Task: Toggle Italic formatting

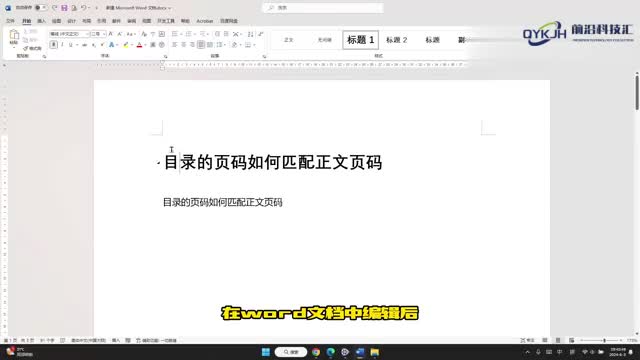Action: (62, 45)
